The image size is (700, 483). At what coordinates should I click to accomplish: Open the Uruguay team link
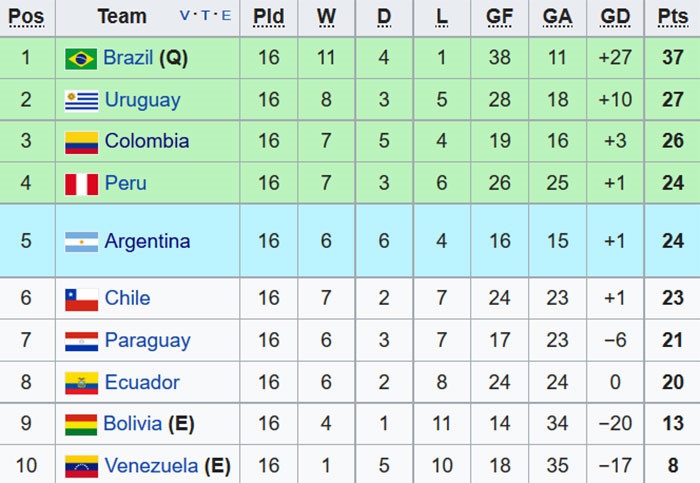pyautogui.click(x=142, y=100)
